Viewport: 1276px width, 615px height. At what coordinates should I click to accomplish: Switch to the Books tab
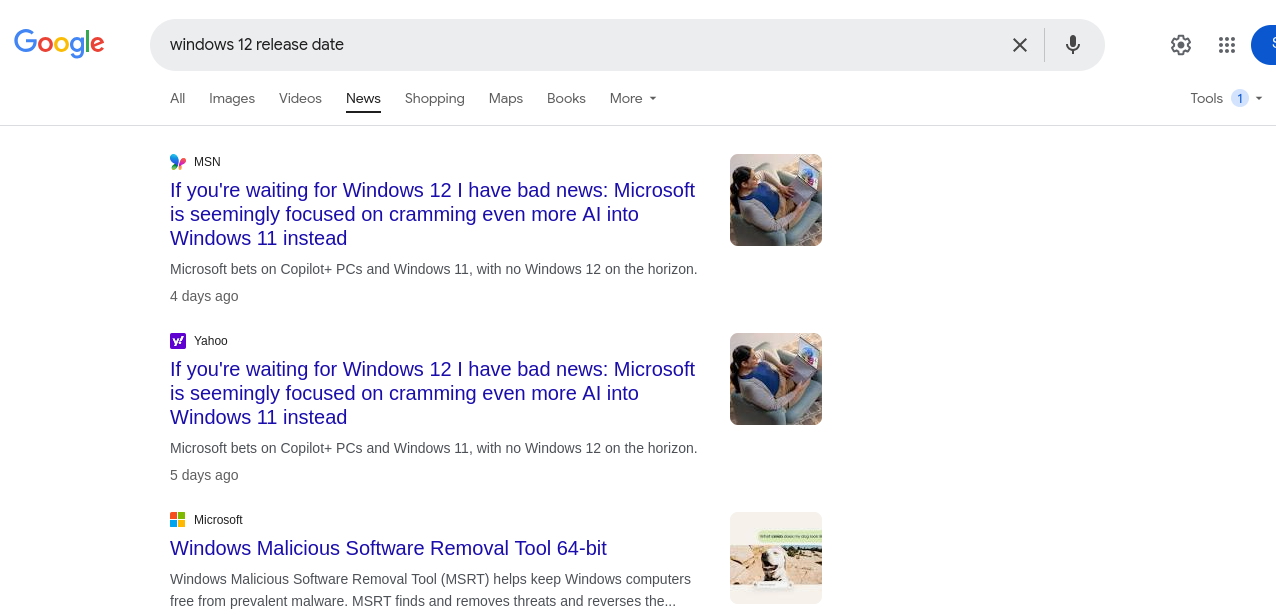566,98
